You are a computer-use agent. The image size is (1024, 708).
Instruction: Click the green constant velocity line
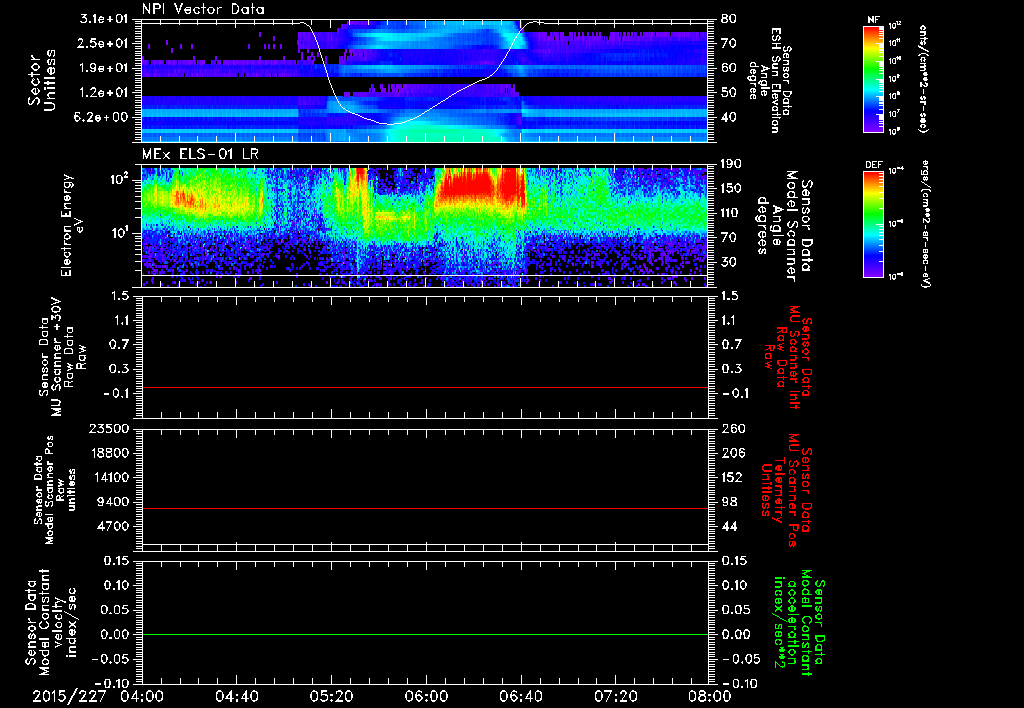click(x=424, y=634)
